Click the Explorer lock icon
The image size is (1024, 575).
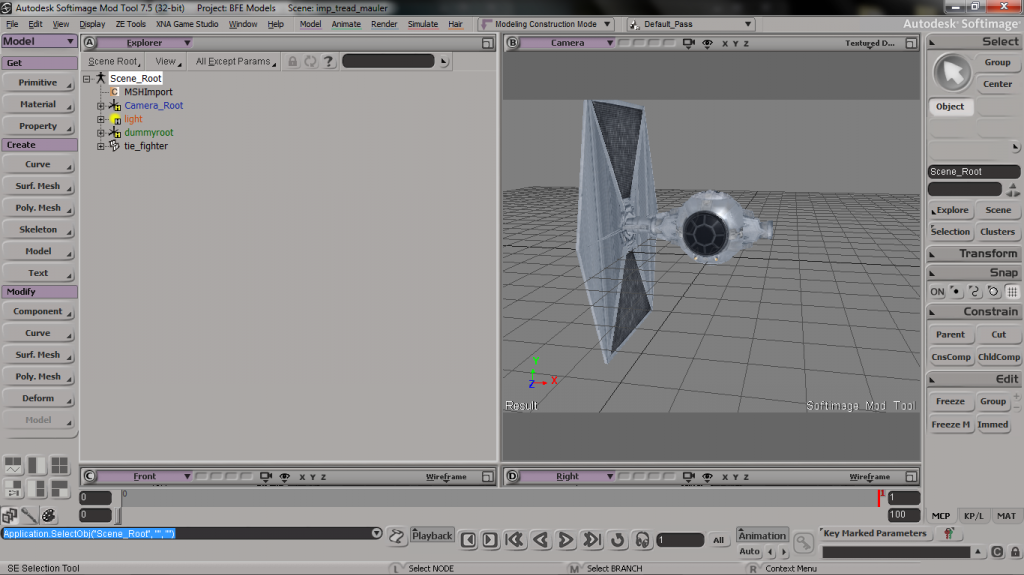point(293,61)
